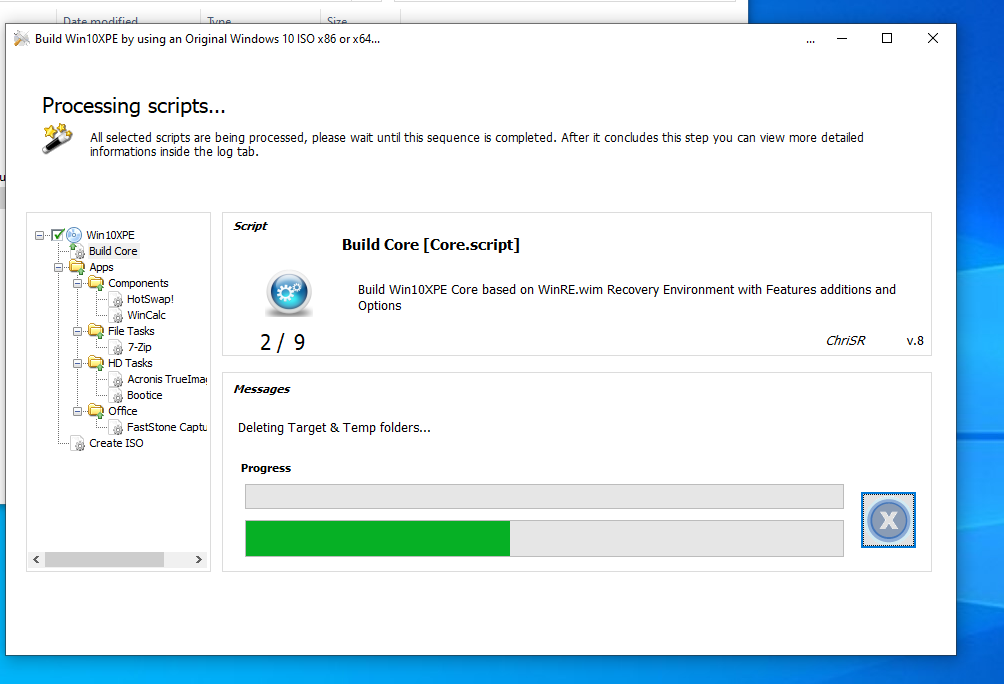1004x684 pixels.
Task: Stop processing with the X button
Action: (888, 520)
